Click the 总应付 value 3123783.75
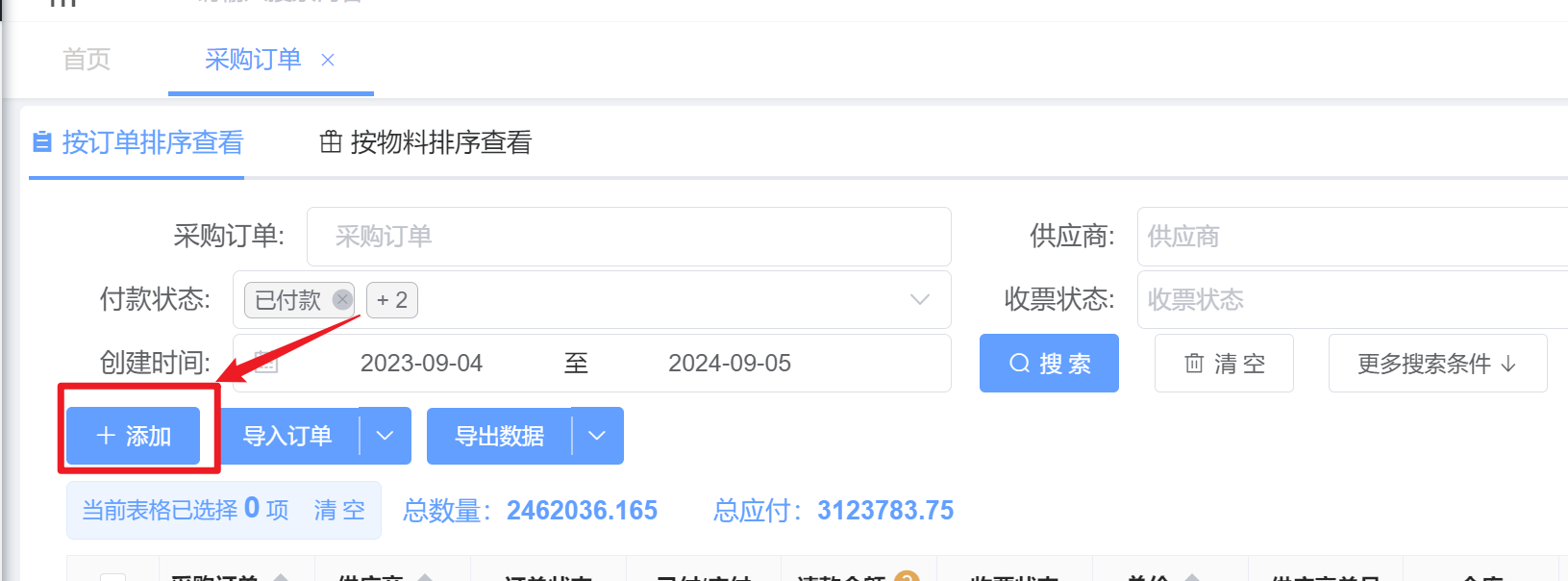This screenshot has width=1568, height=581. [885, 510]
